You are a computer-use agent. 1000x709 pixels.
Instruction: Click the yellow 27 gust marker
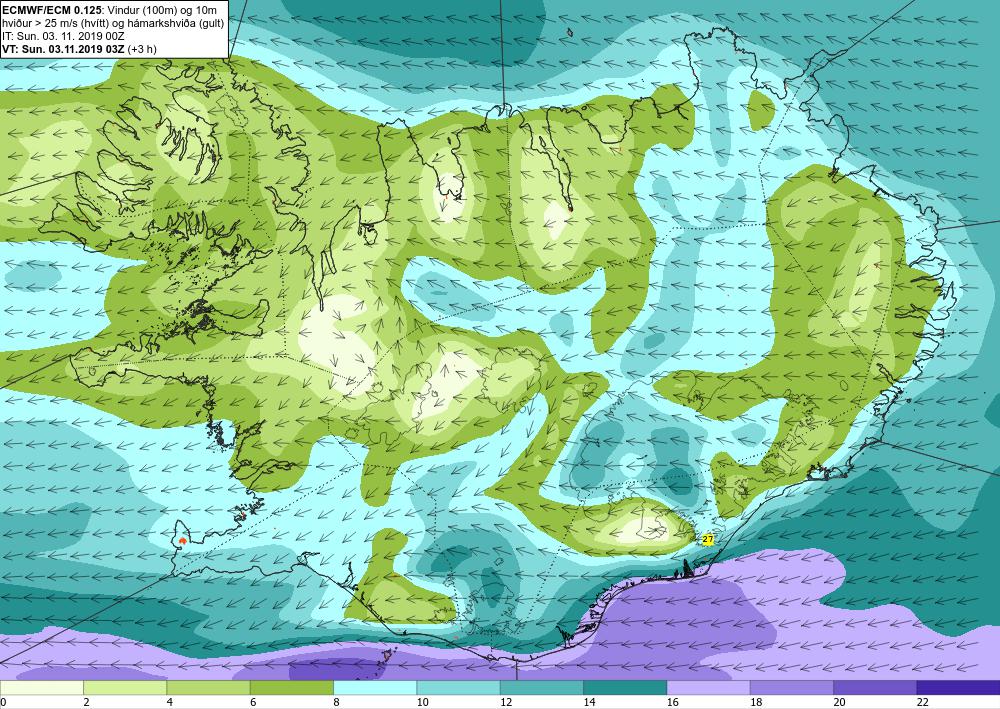click(707, 539)
